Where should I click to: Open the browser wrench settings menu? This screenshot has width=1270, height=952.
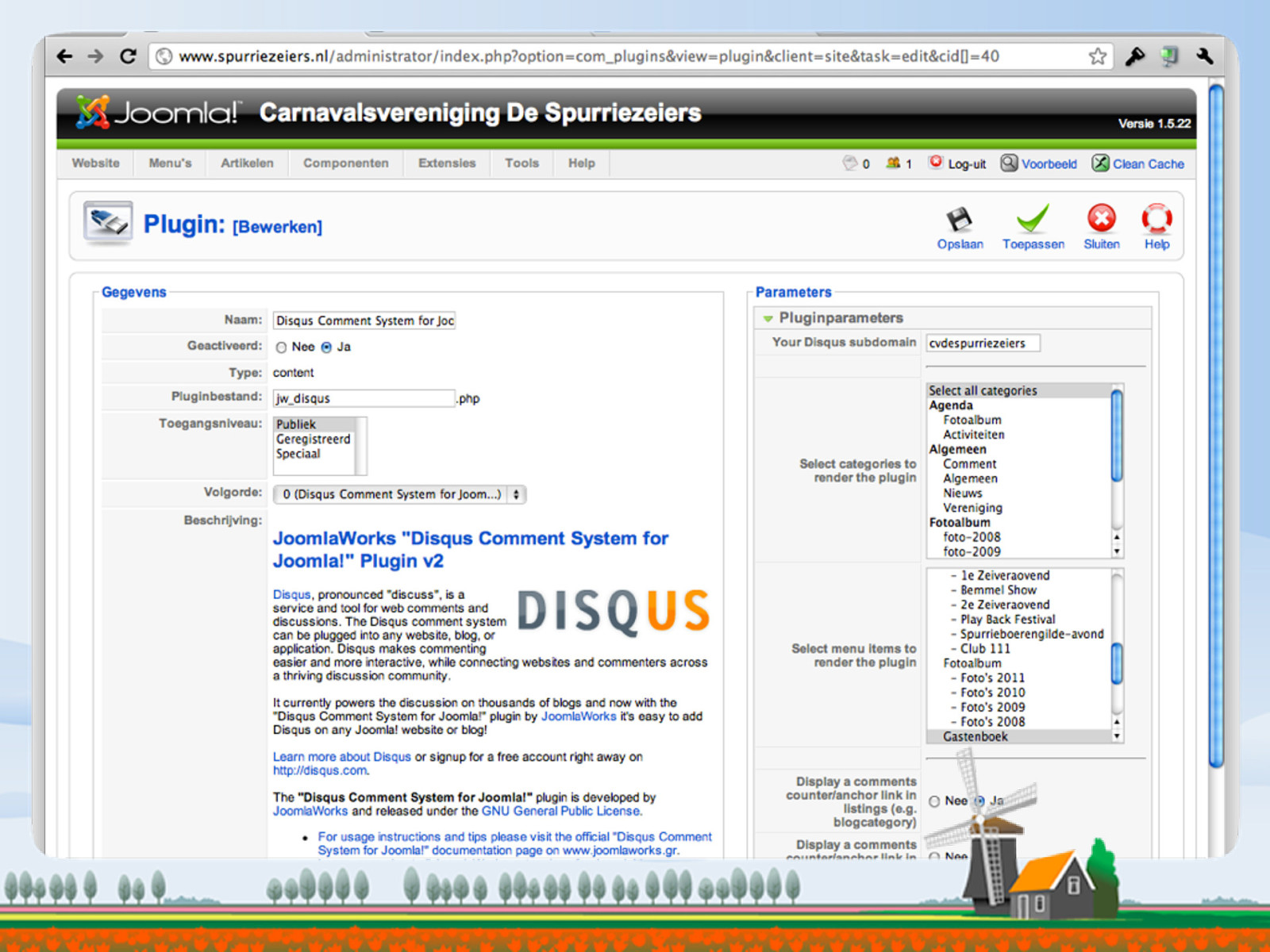pyautogui.click(x=1204, y=56)
